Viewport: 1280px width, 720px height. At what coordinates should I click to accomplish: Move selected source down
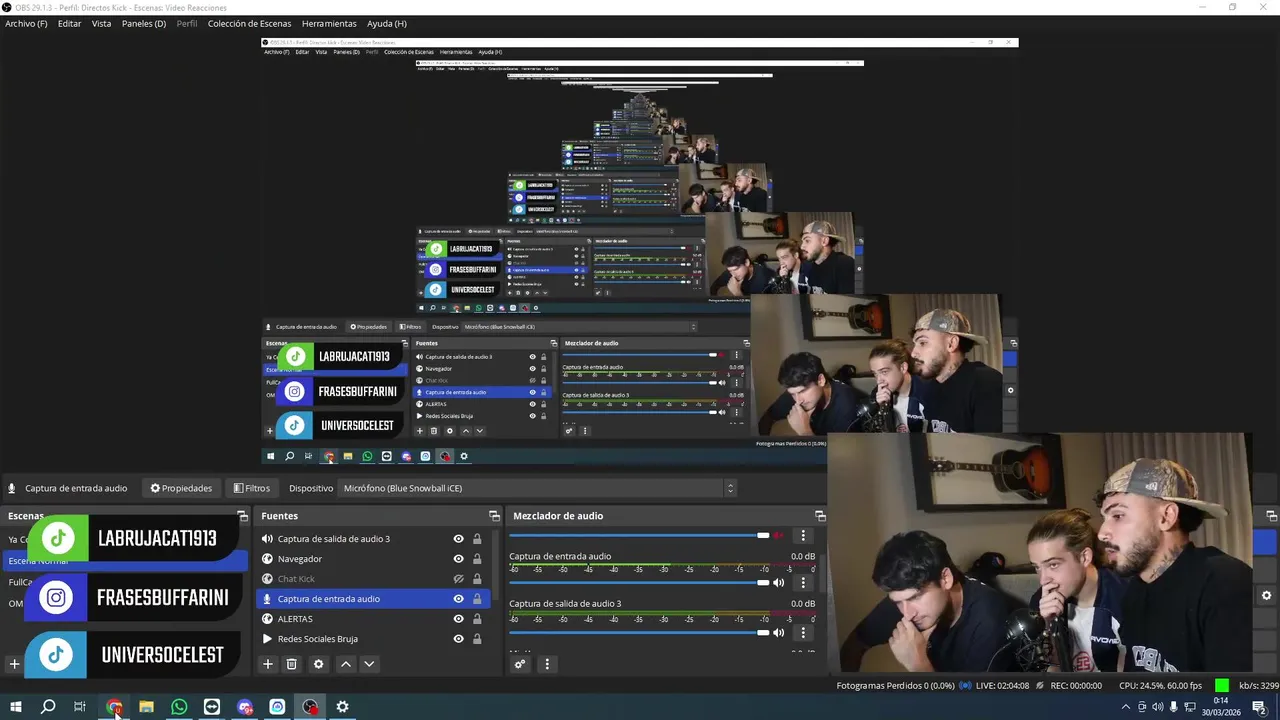[369, 663]
